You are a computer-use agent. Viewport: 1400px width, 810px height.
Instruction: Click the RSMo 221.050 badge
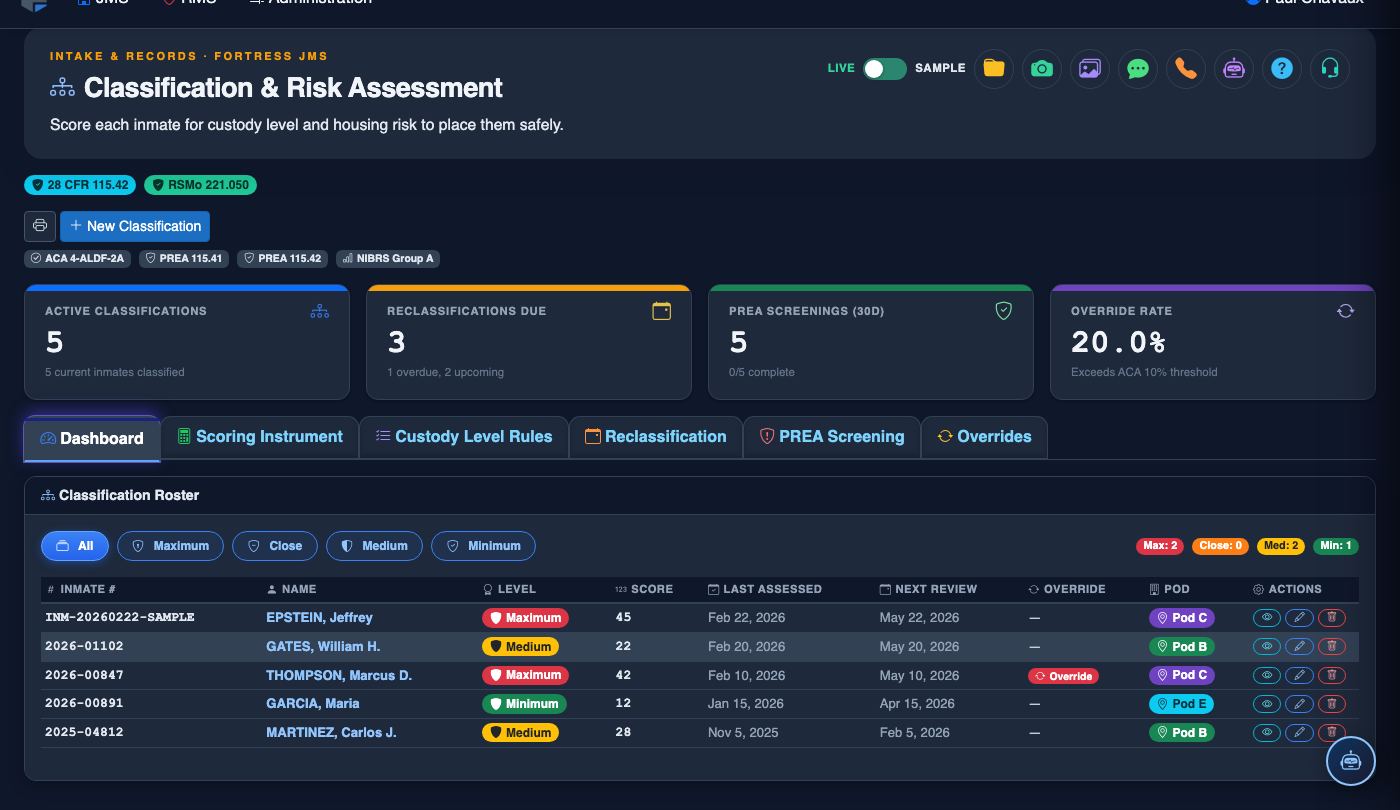(x=200, y=185)
